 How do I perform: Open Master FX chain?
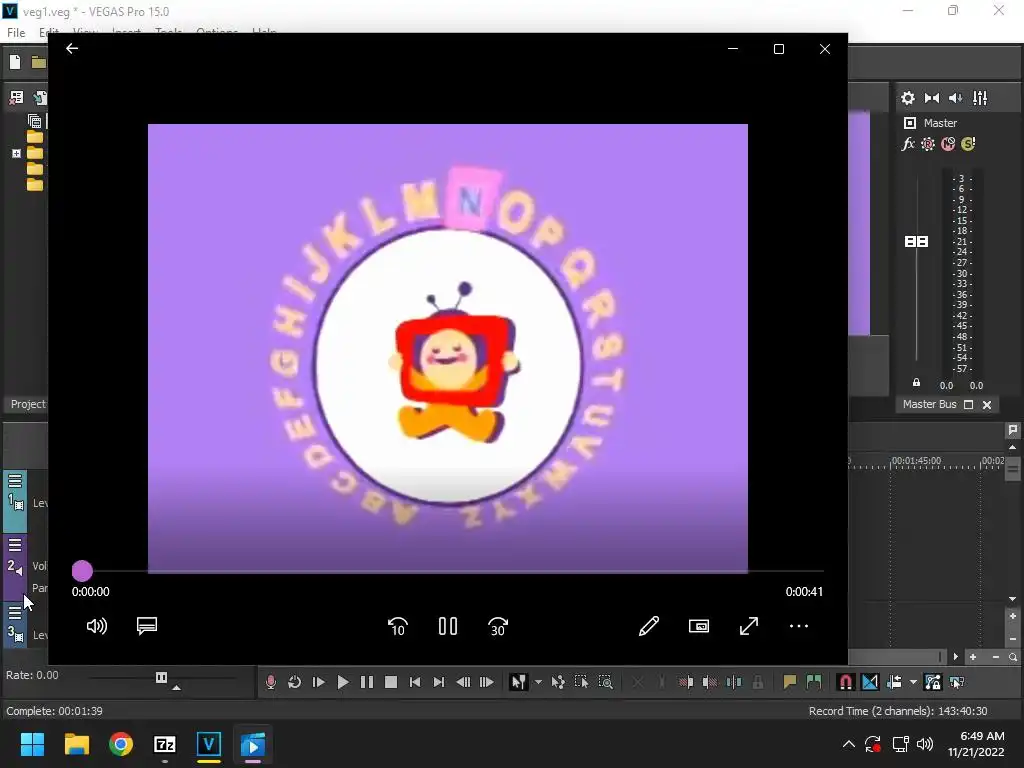(x=908, y=144)
